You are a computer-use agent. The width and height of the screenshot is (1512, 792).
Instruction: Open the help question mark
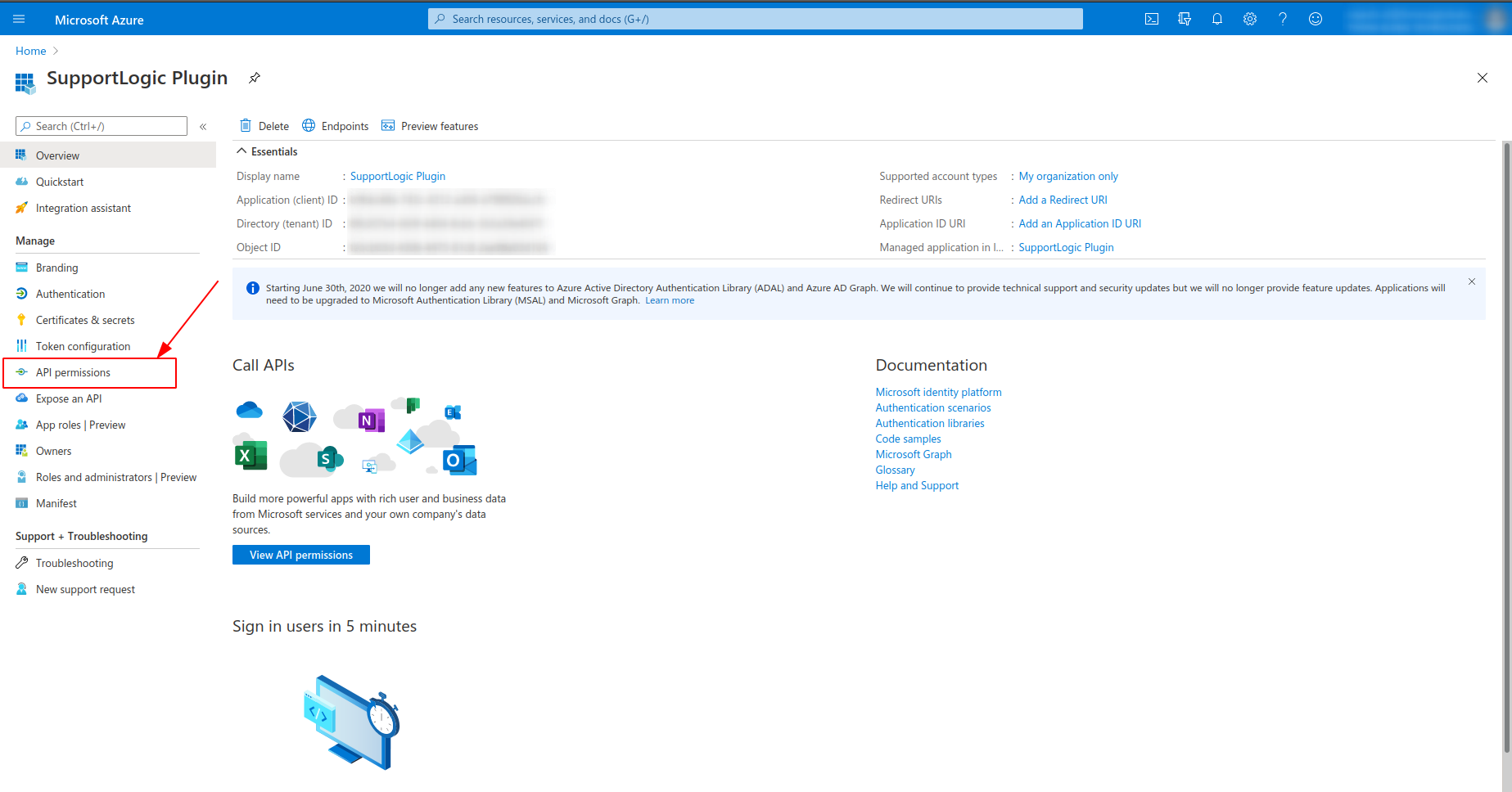(1283, 19)
